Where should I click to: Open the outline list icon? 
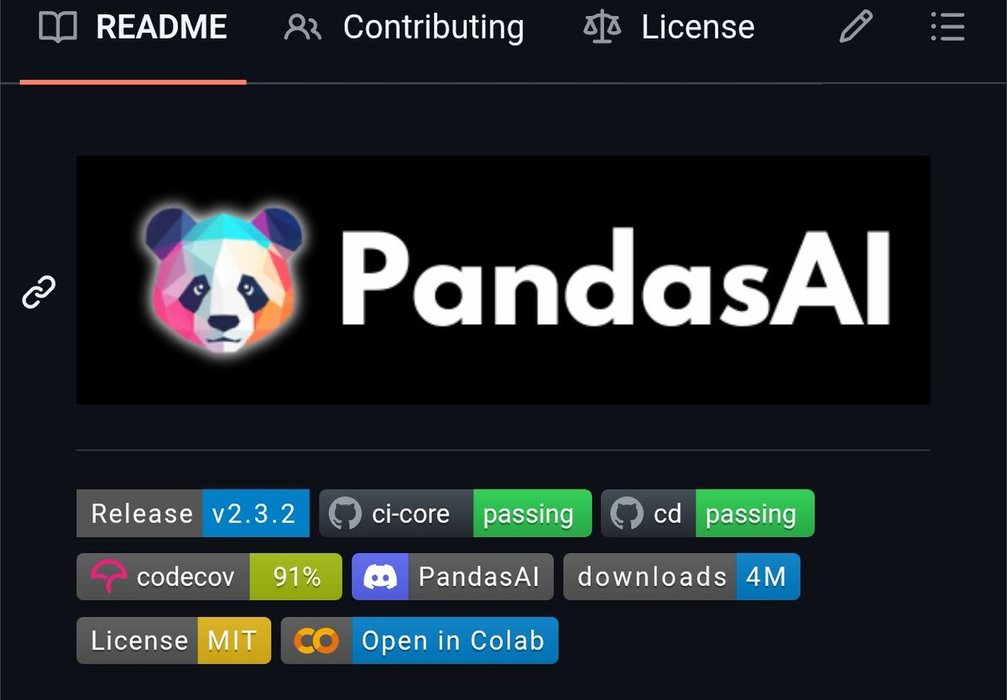[948, 27]
